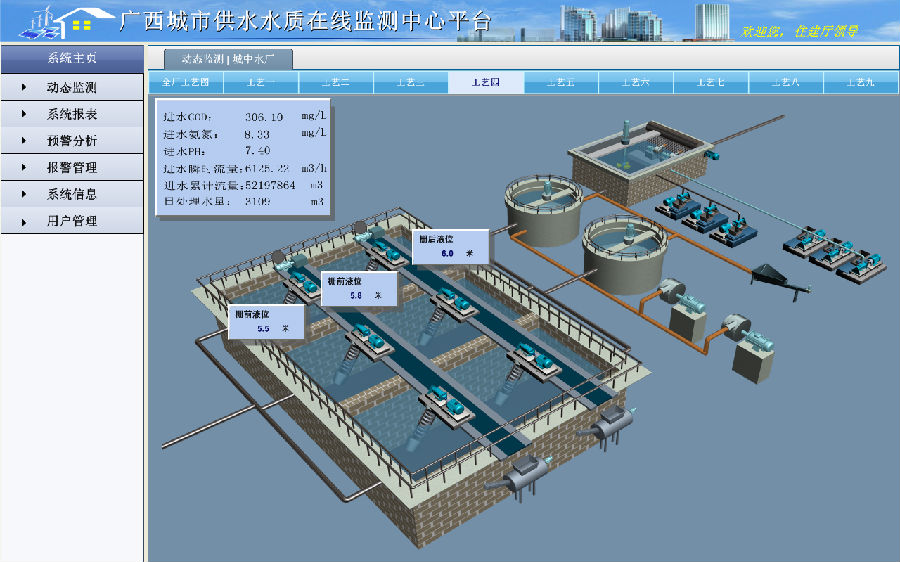Open the 报警管理 menu item
The width and height of the screenshot is (900, 562).
point(72,168)
